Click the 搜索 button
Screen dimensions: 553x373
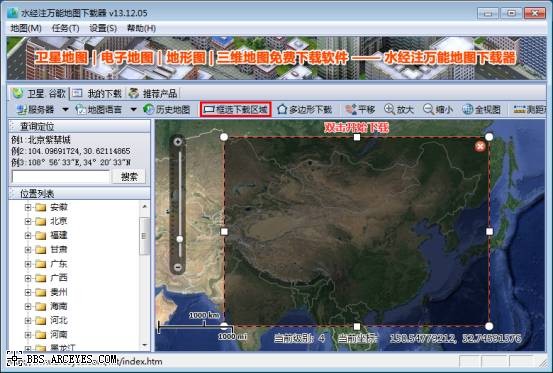click(129, 177)
